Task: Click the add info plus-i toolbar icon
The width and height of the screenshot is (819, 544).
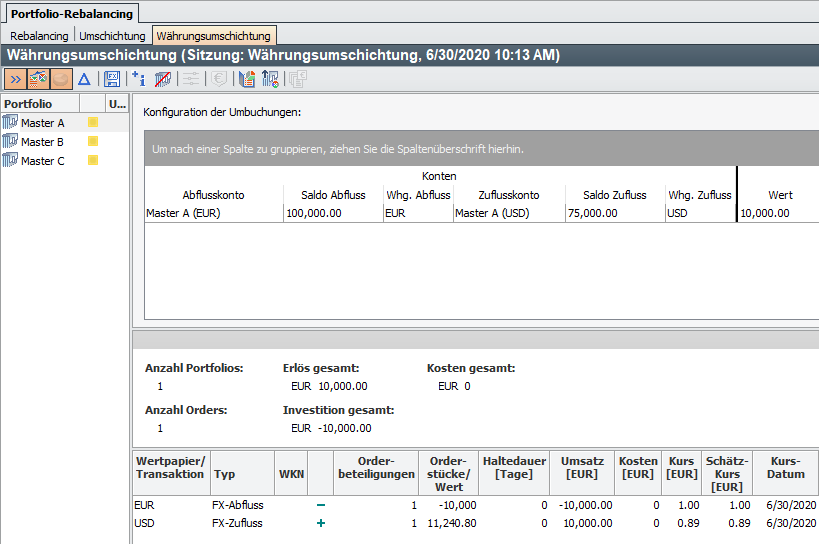Action: [x=139, y=79]
